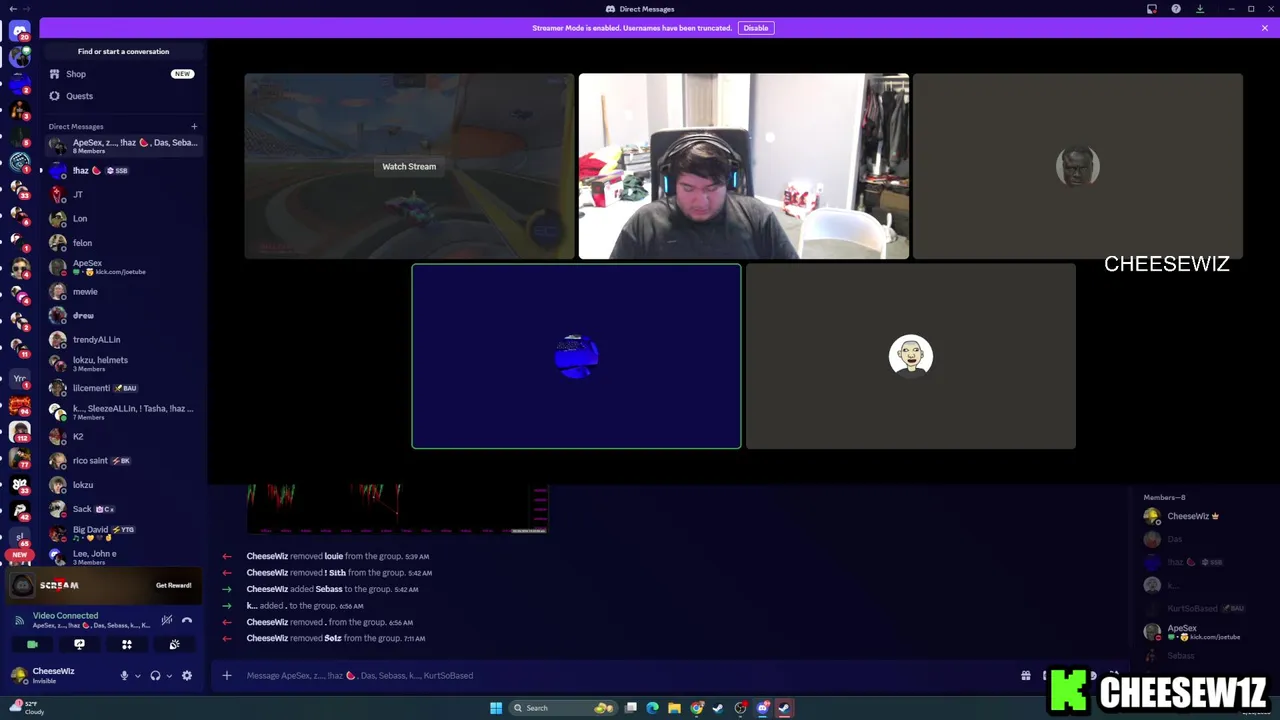Select the blue speaking participant tile
The height and width of the screenshot is (720, 1280).
(x=576, y=356)
